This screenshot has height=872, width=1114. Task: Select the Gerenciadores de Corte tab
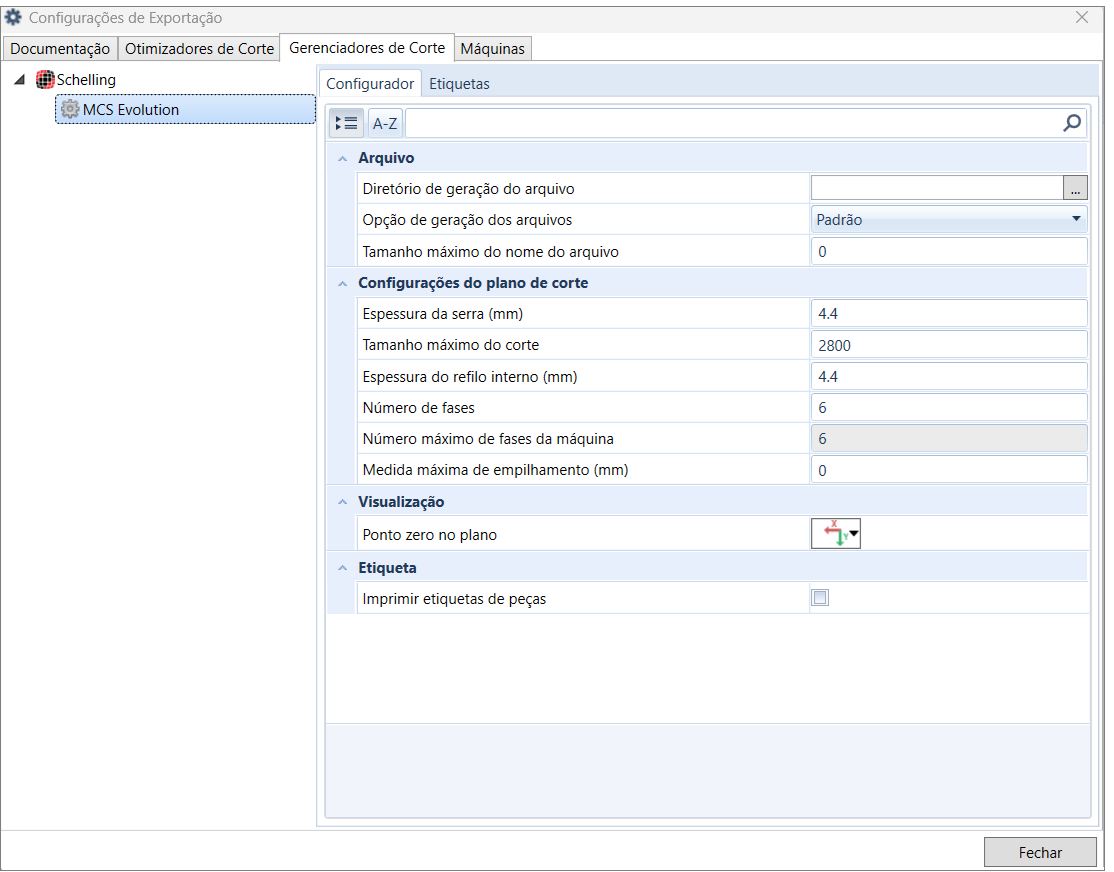coord(367,48)
